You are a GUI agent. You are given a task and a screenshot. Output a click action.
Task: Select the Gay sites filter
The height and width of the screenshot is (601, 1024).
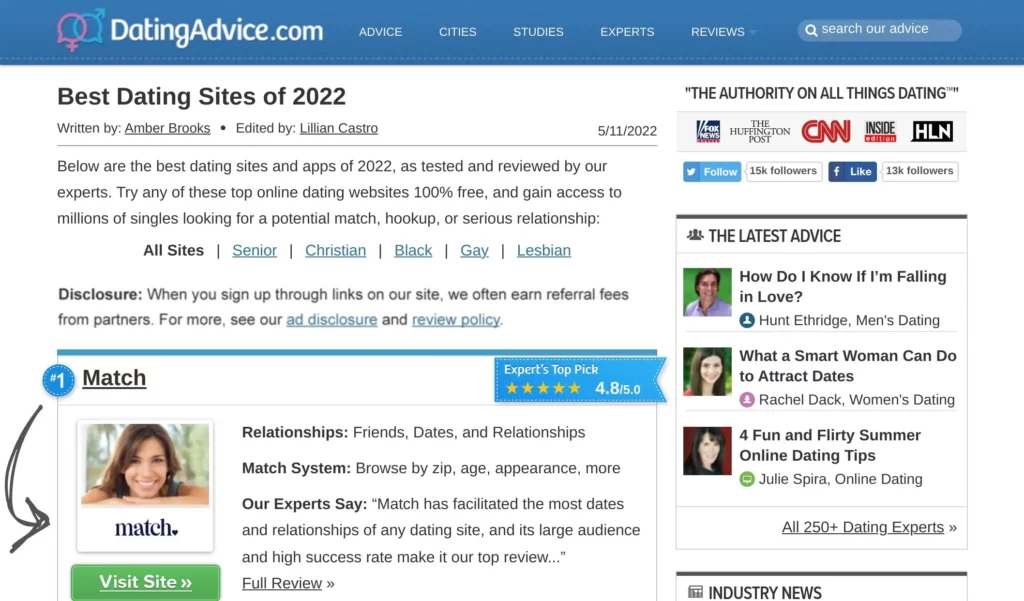click(x=474, y=250)
